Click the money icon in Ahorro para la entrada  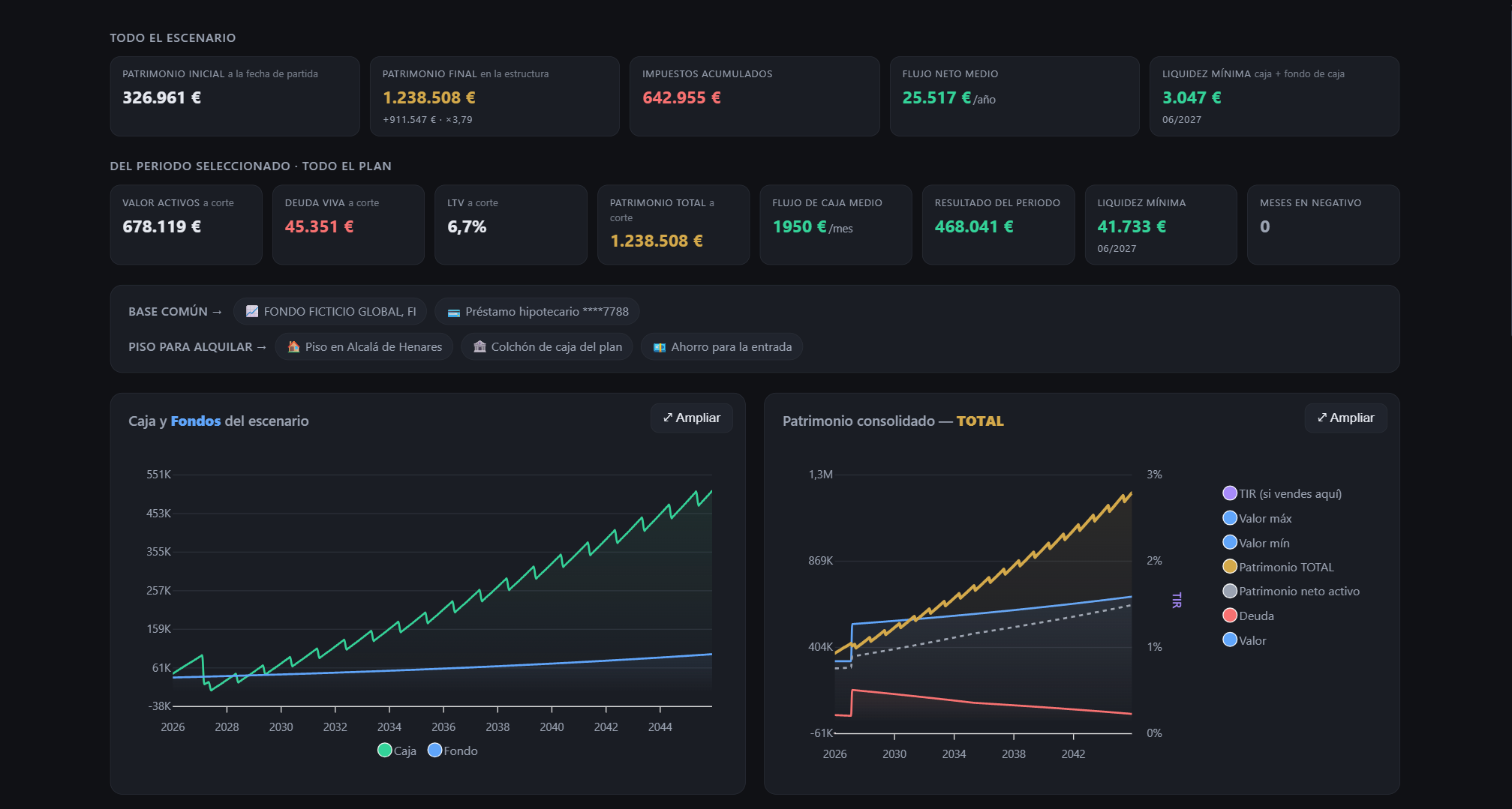coord(659,347)
